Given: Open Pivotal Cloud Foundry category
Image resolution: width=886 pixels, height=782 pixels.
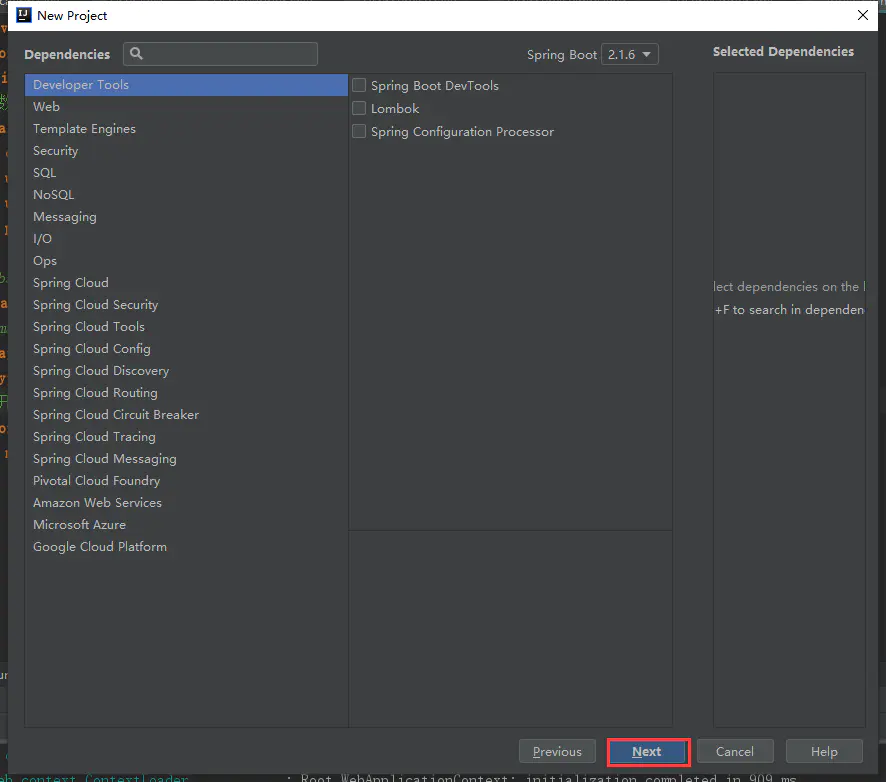Looking at the screenshot, I should coord(186,481).
